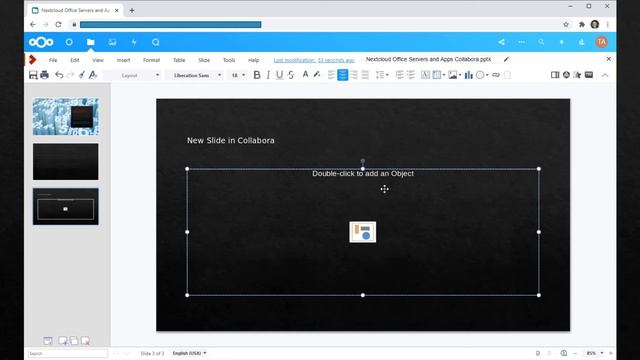Open the Liberation Sans font dropdown
The image size is (640, 360).
click(x=195, y=75)
